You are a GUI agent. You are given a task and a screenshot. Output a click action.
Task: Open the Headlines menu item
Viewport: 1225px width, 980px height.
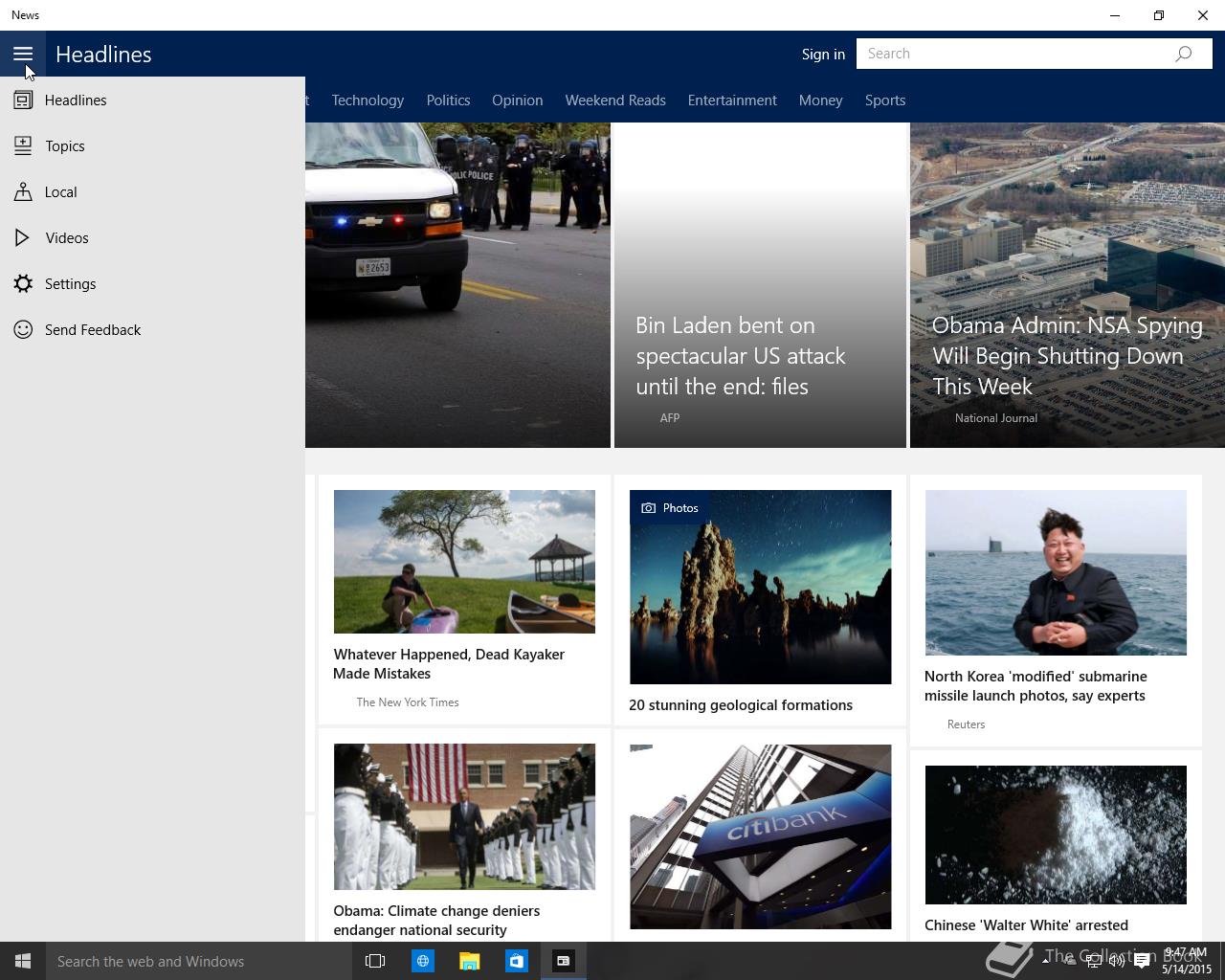(152, 100)
